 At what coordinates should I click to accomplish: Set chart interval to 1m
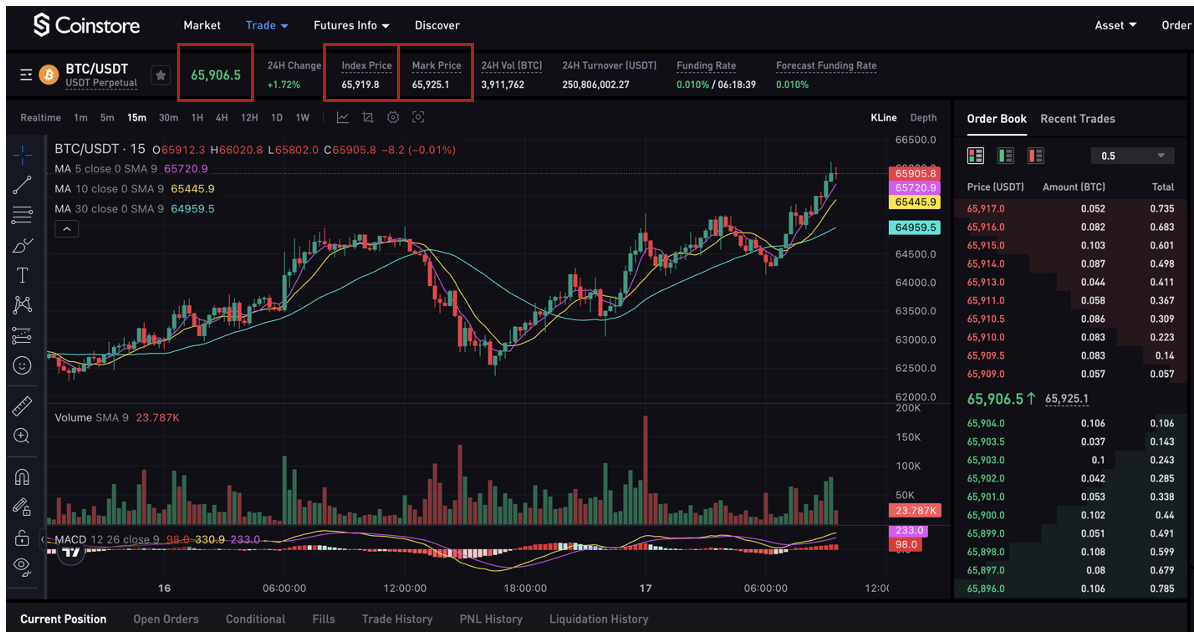point(81,117)
